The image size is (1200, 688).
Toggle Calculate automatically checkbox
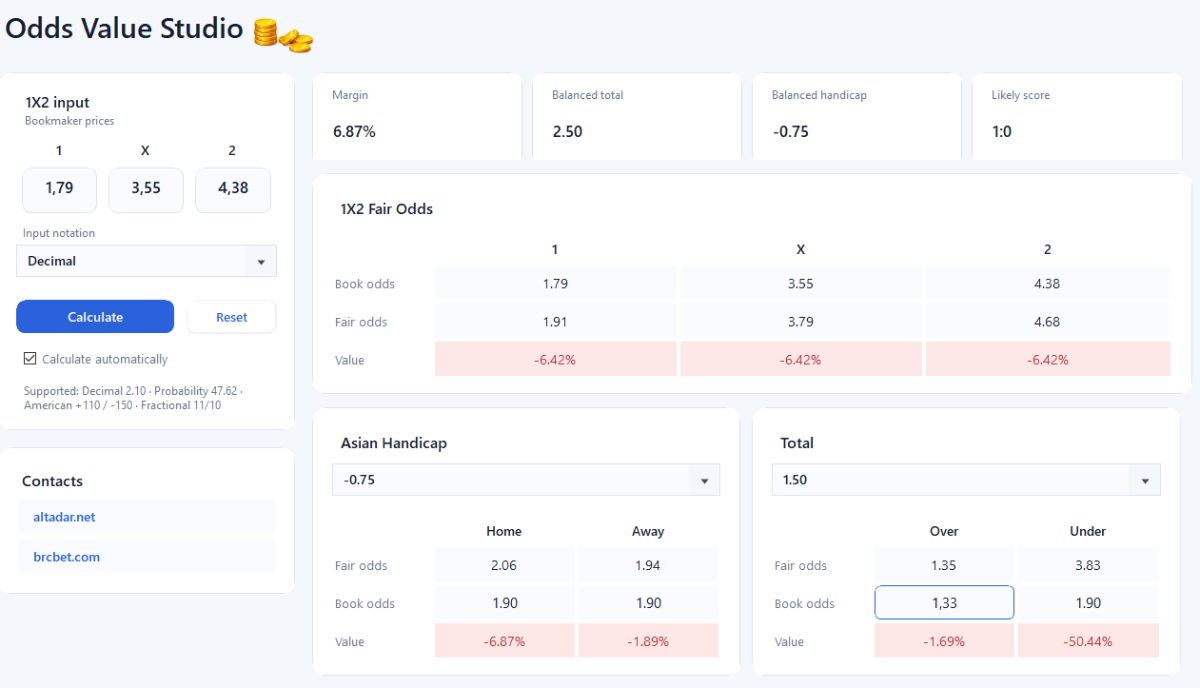(30, 358)
